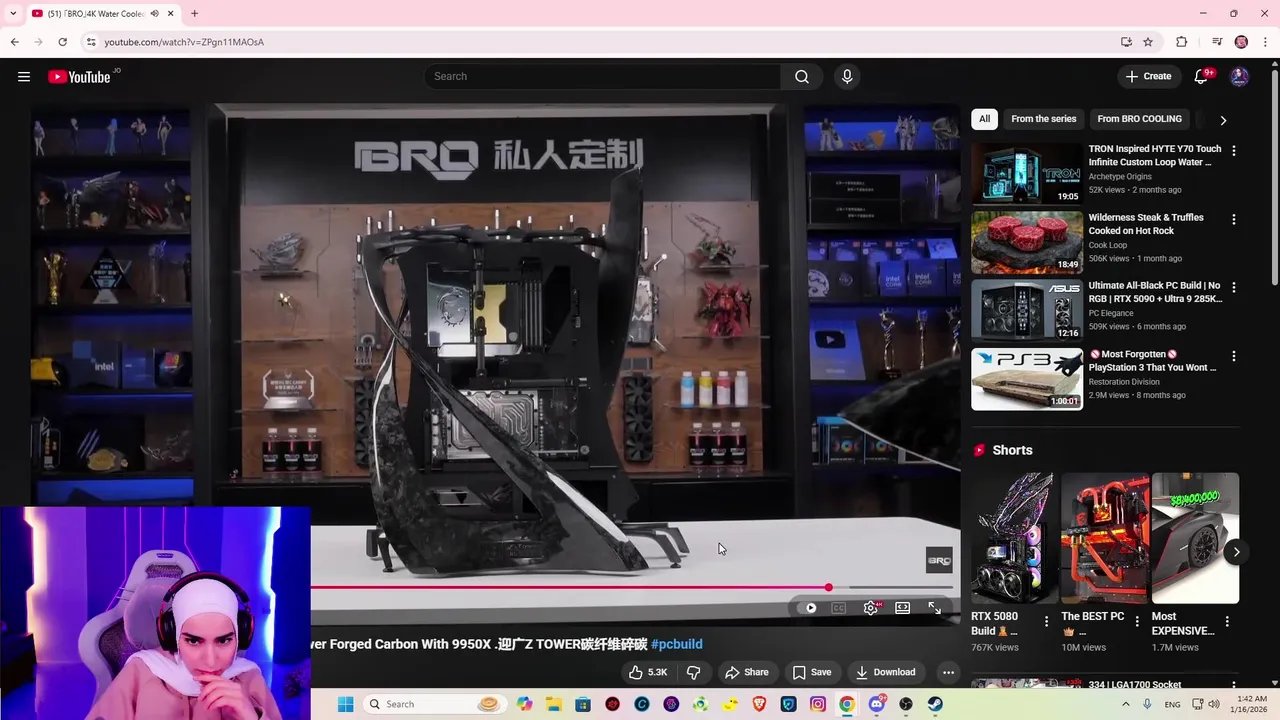Bookmark this tab with star icon
The width and height of the screenshot is (1280, 720).
point(1148,42)
